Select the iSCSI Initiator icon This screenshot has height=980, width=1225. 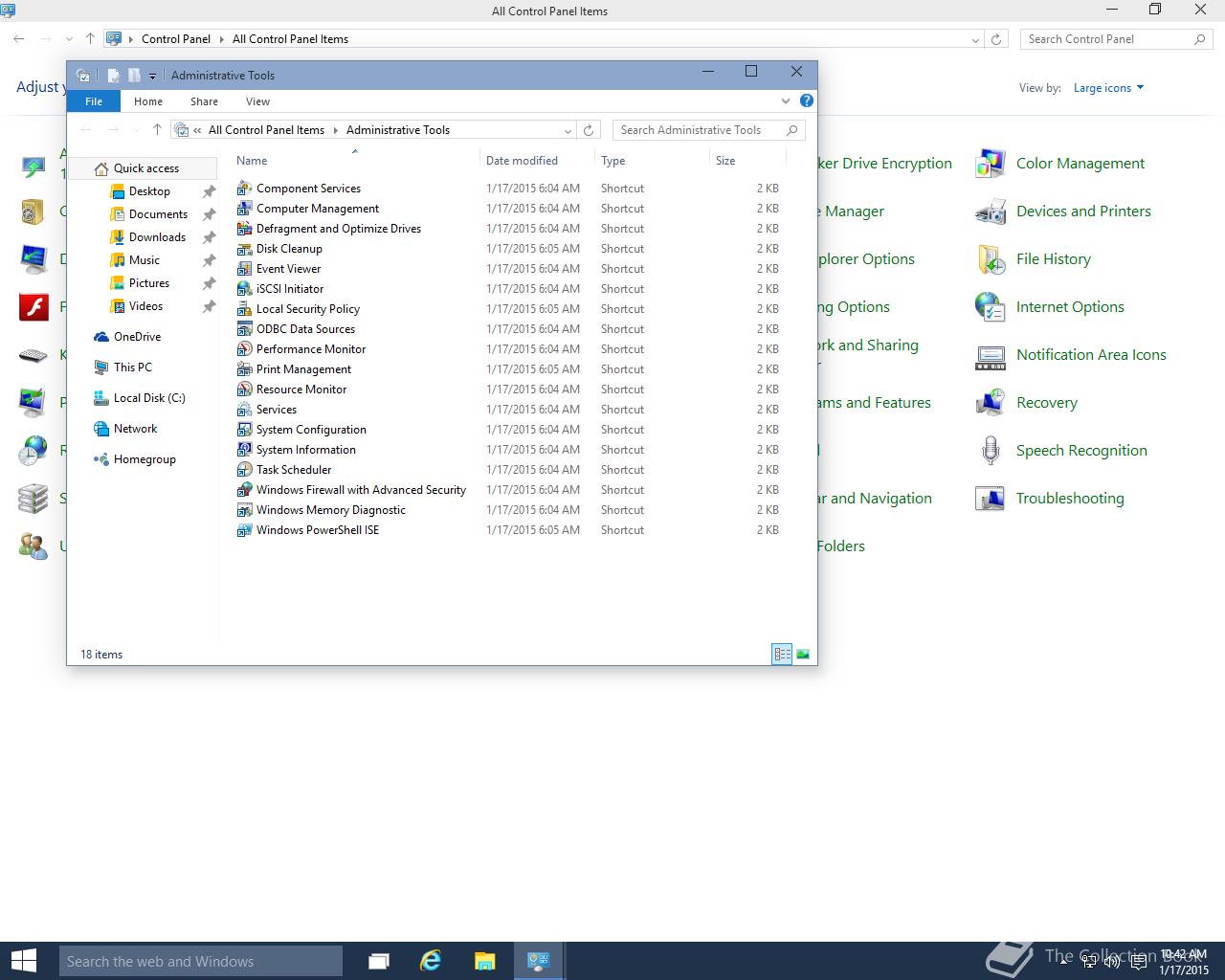point(244,289)
